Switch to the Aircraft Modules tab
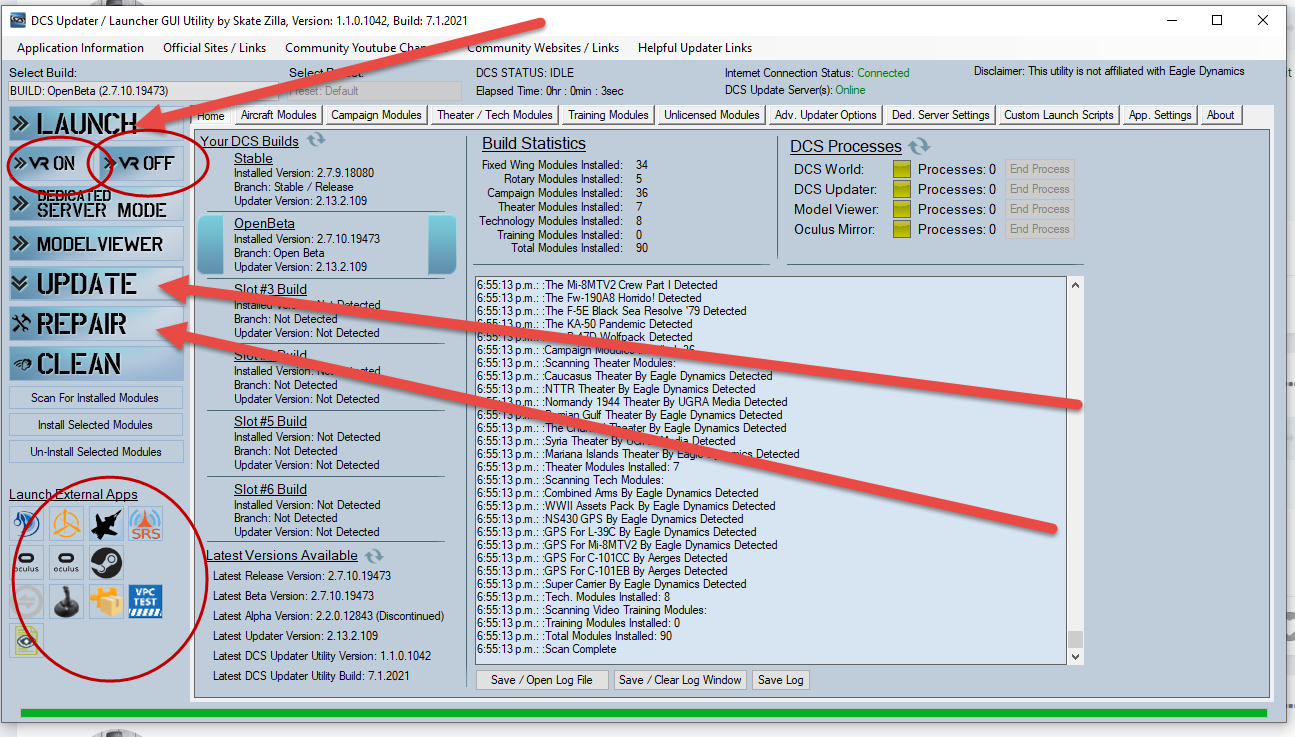The image size is (1295, 737). click(x=279, y=115)
